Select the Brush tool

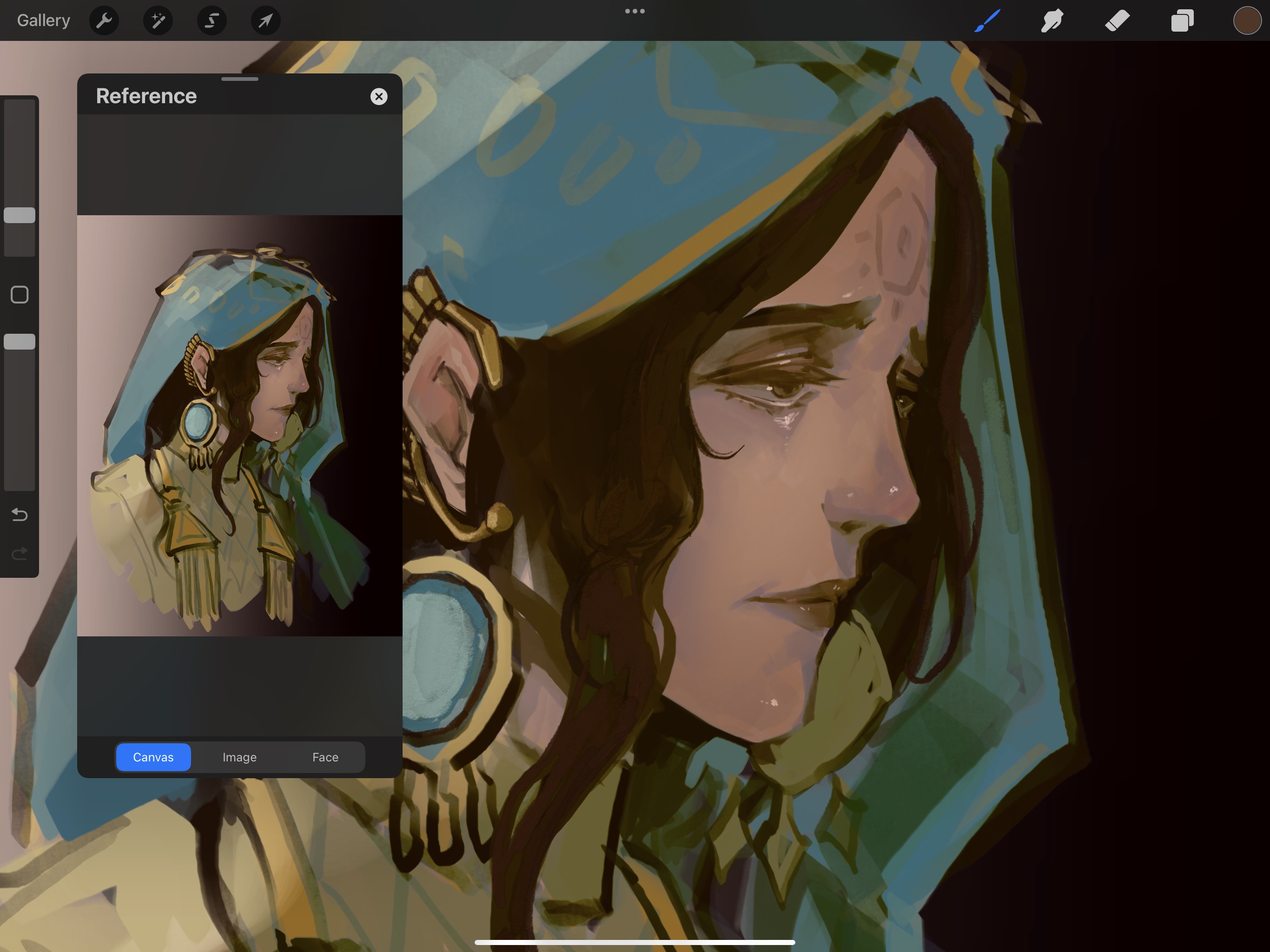tap(987, 20)
